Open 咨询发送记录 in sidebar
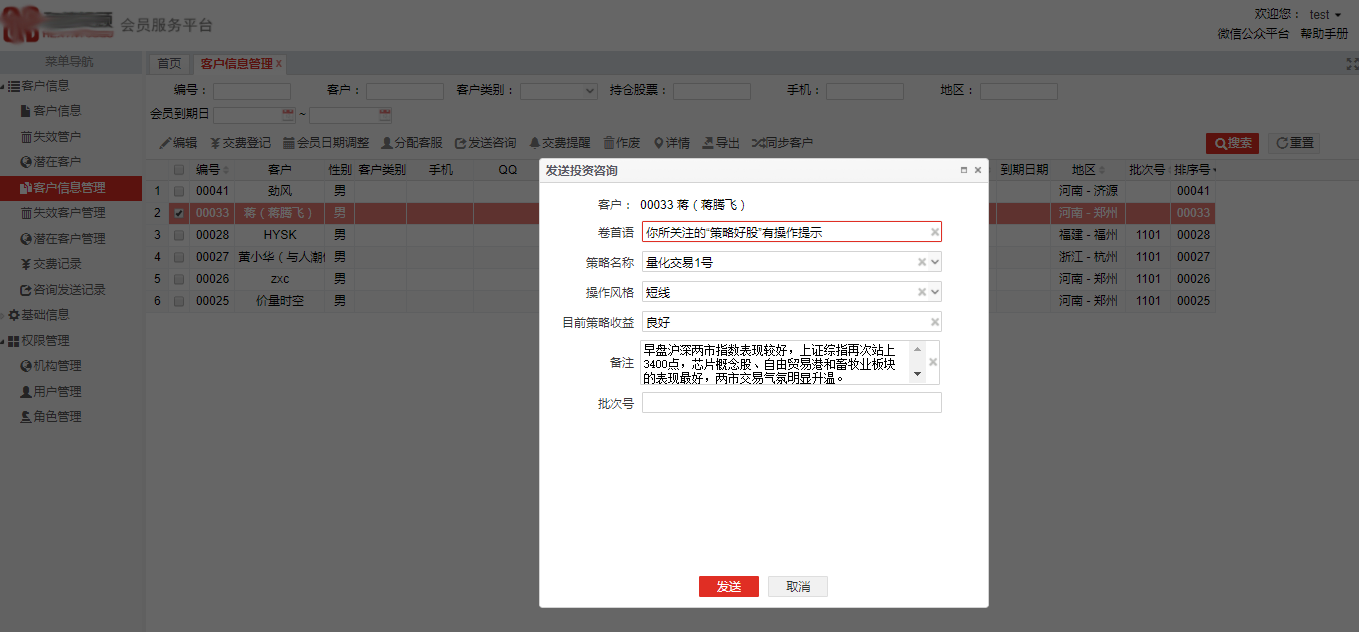This screenshot has width=1359, height=632. pyautogui.click(x=63, y=290)
